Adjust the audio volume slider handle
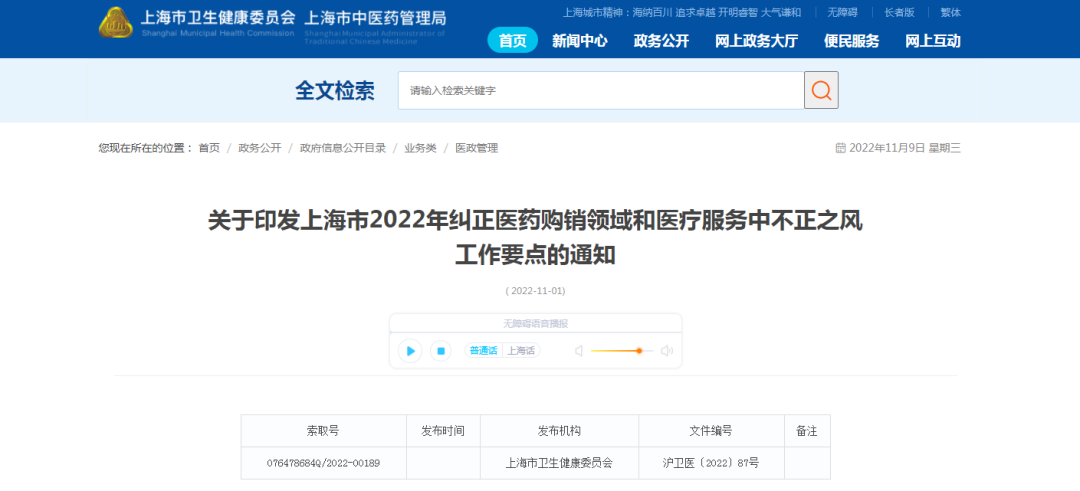 click(x=639, y=351)
